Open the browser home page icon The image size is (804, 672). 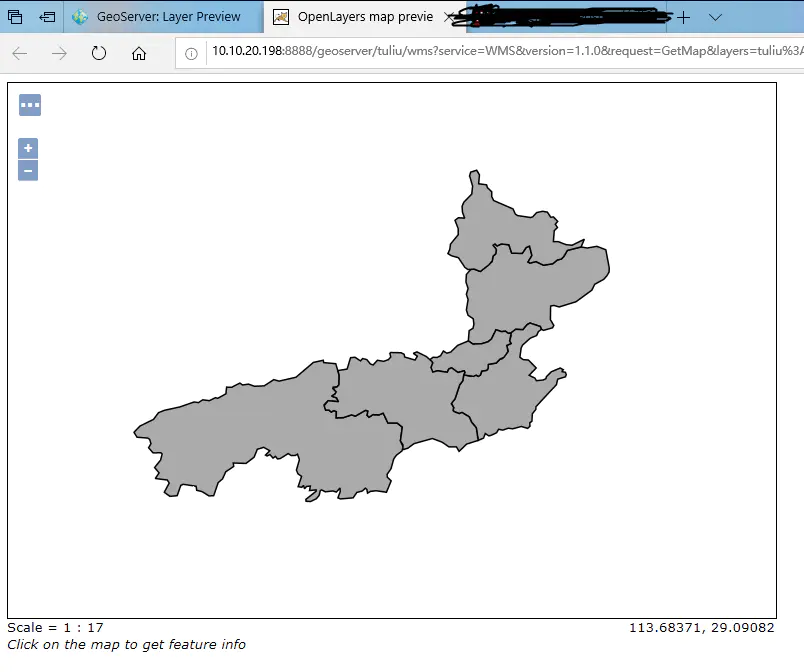(139, 53)
